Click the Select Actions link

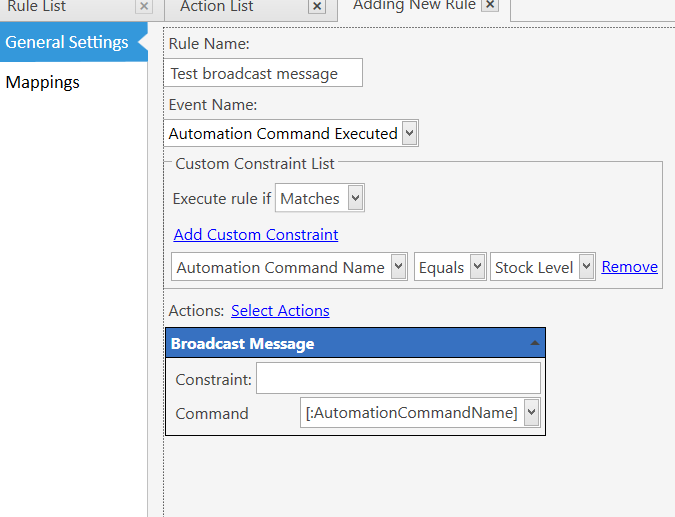coord(280,310)
